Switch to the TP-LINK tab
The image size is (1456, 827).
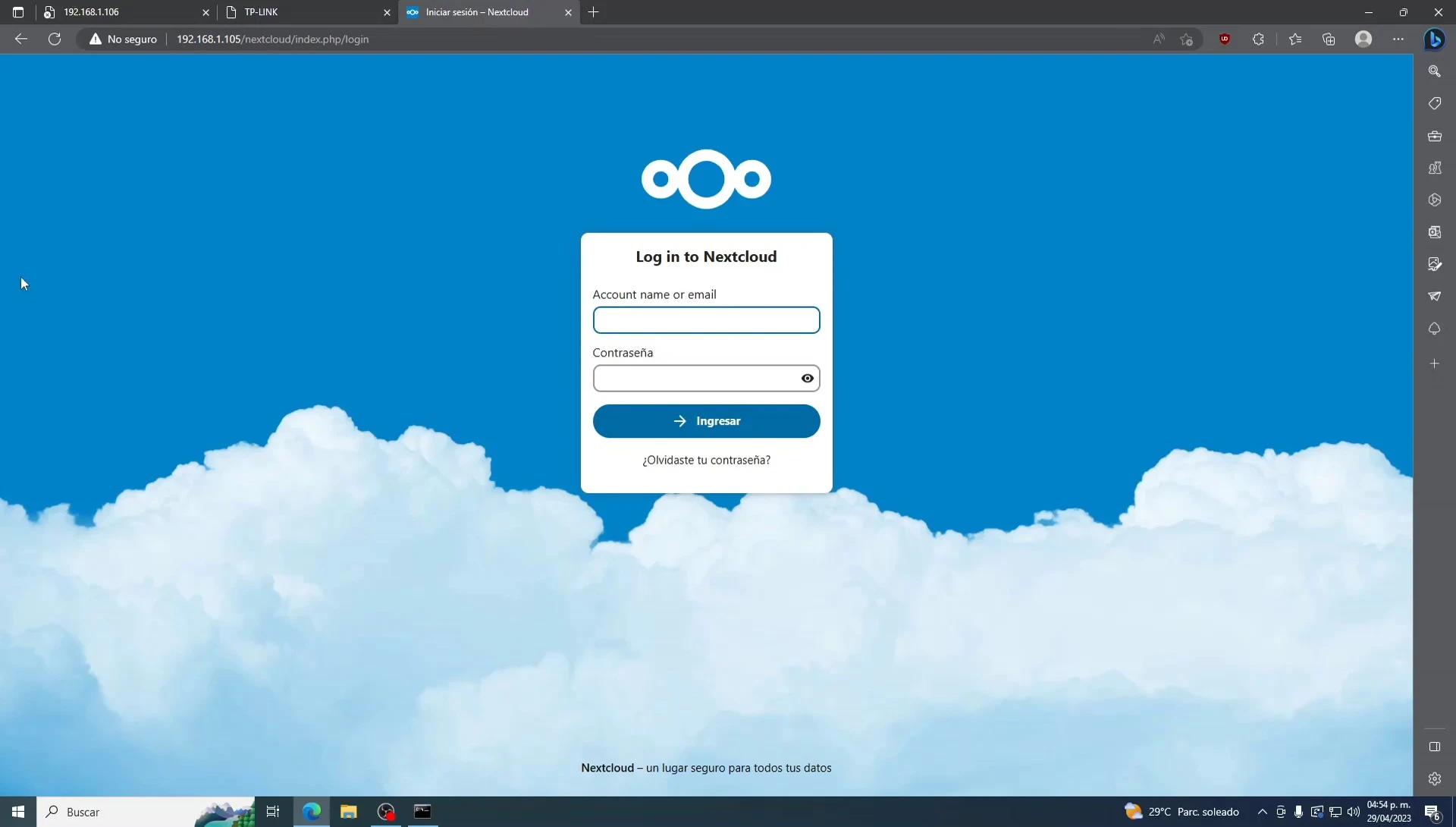pos(307,12)
